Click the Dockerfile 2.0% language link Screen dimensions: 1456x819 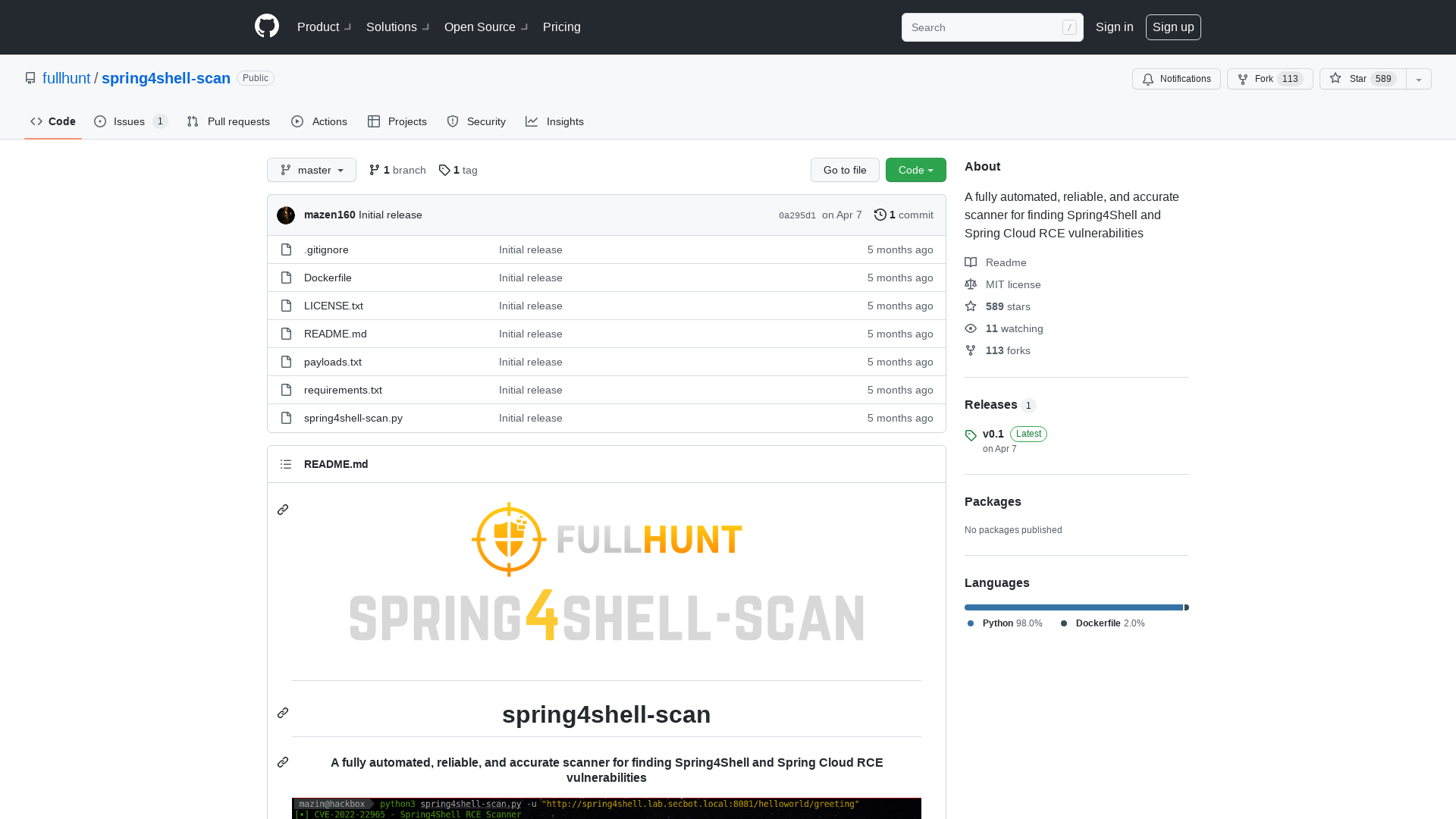tap(1103, 623)
